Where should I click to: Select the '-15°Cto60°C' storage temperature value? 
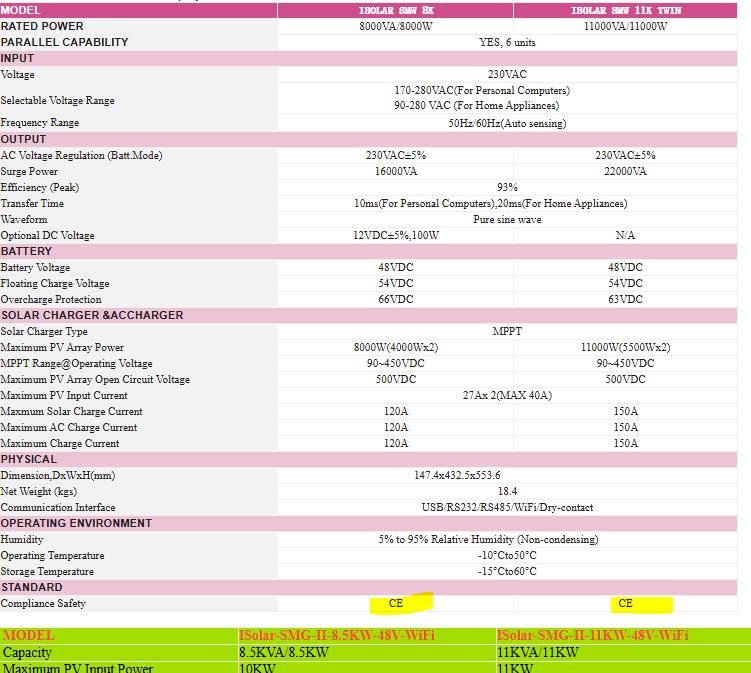coord(507,571)
